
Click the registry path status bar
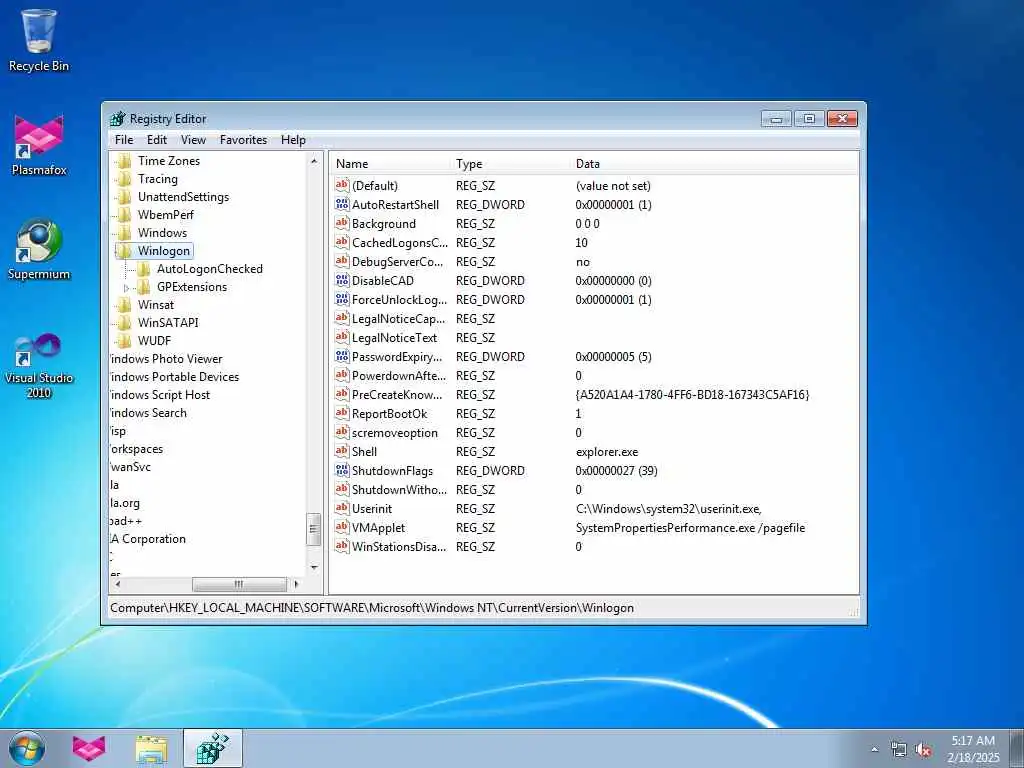(x=482, y=608)
